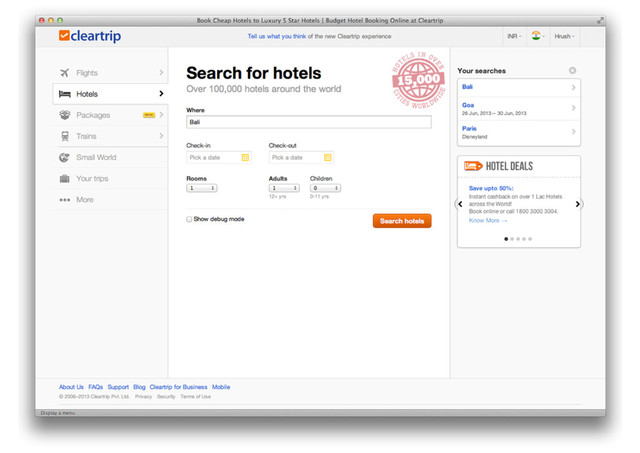Viewport: 640px width, 453px height.
Task: Show next hotel deal with right arrow
Action: pyautogui.click(x=578, y=204)
